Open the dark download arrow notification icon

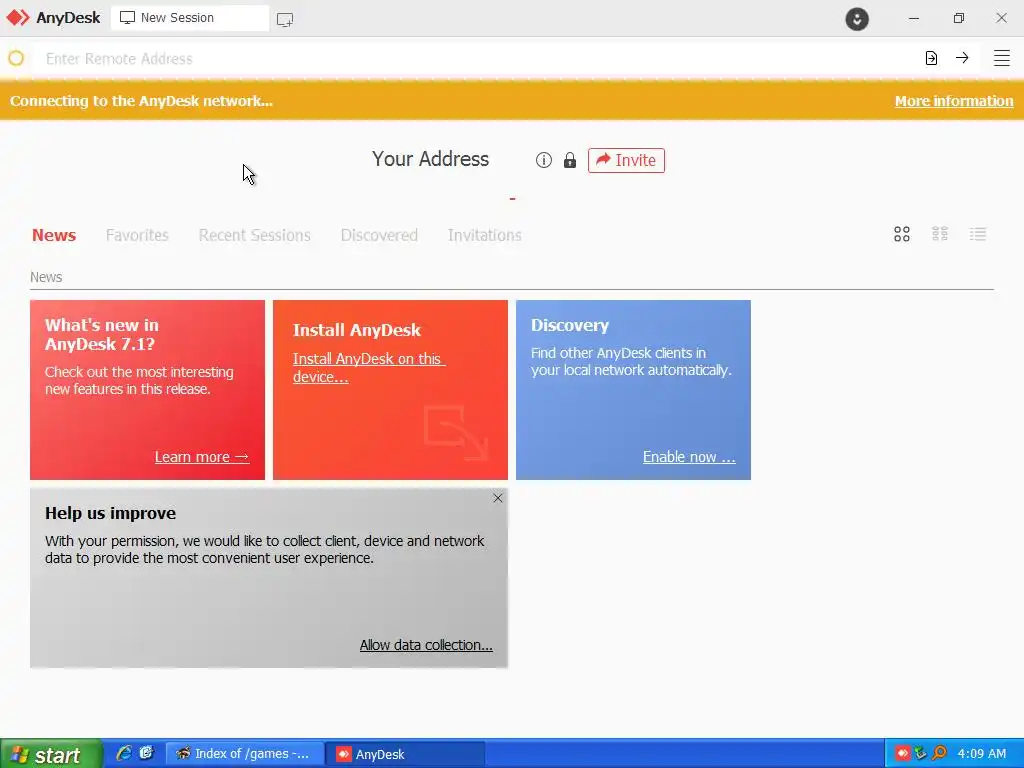click(x=857, y=18)
